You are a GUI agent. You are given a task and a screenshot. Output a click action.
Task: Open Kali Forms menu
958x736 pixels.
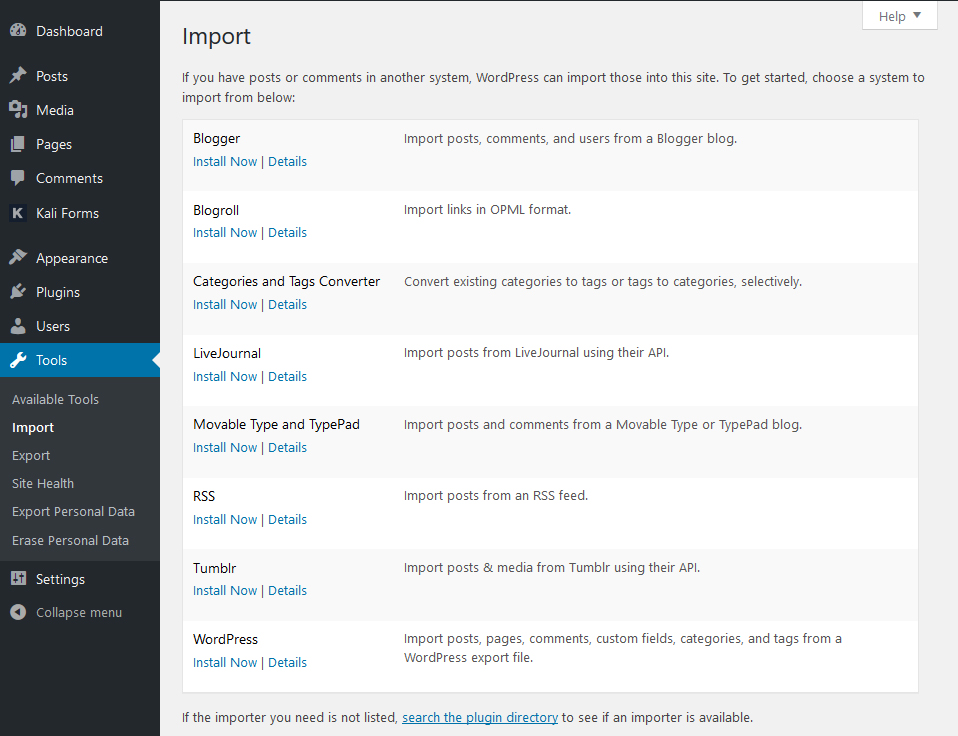[67, 213]
